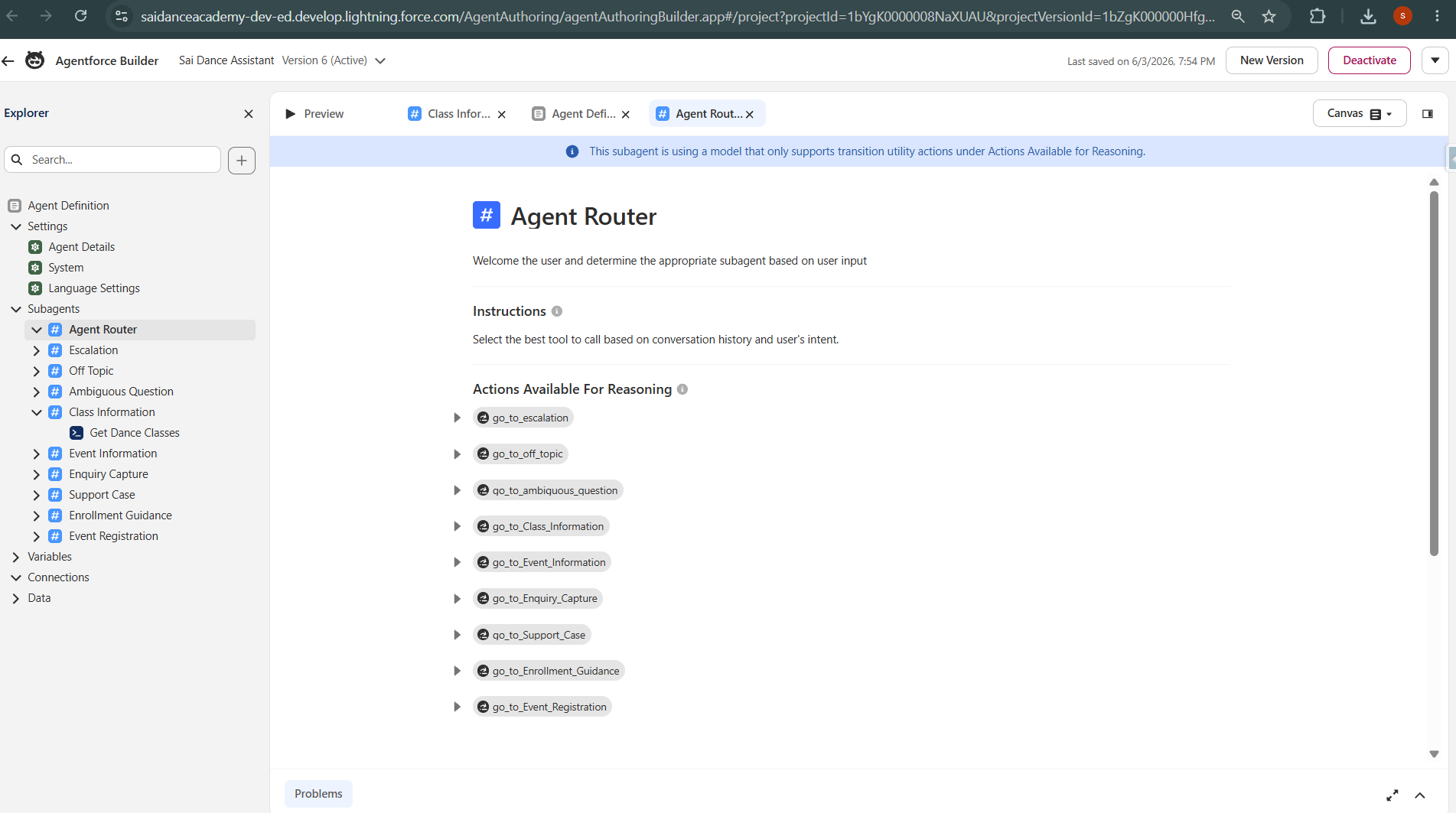This screenshot has height=813, width=1456.
Task: Close the Explorer panel with the X
Action: click(x=249, y=114)
